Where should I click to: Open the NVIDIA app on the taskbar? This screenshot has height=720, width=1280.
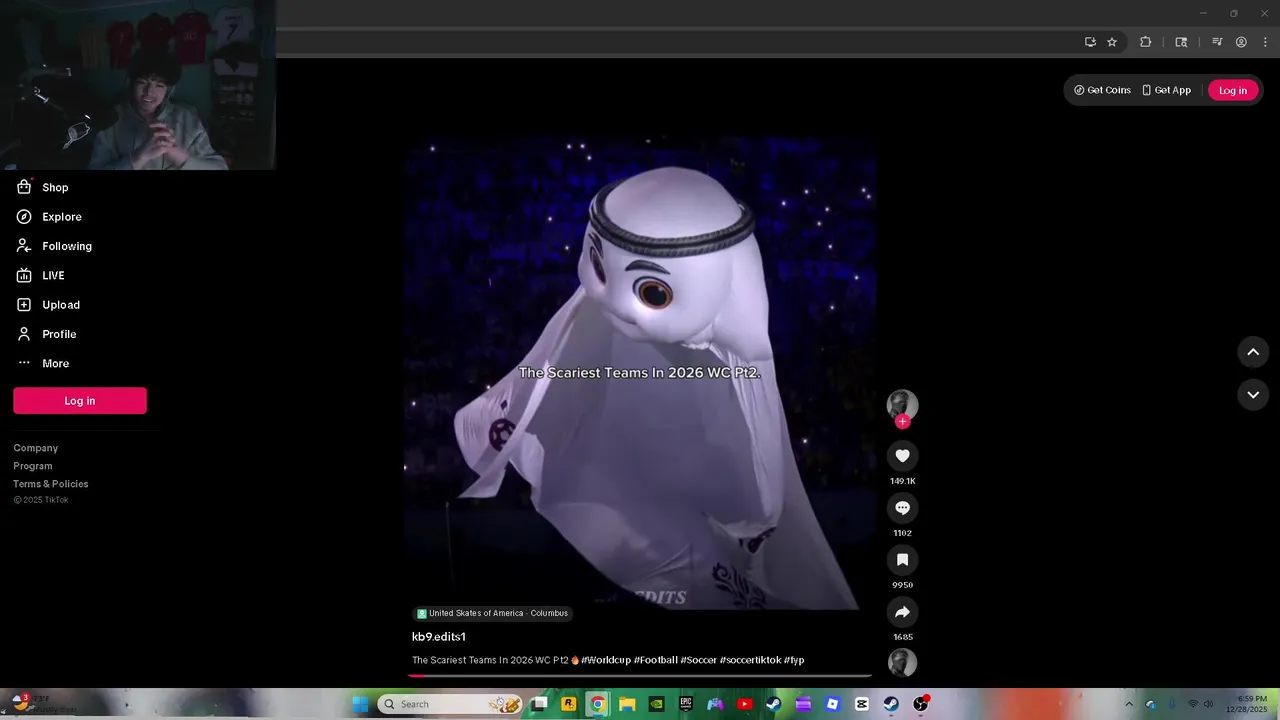(x=656, y=704)
